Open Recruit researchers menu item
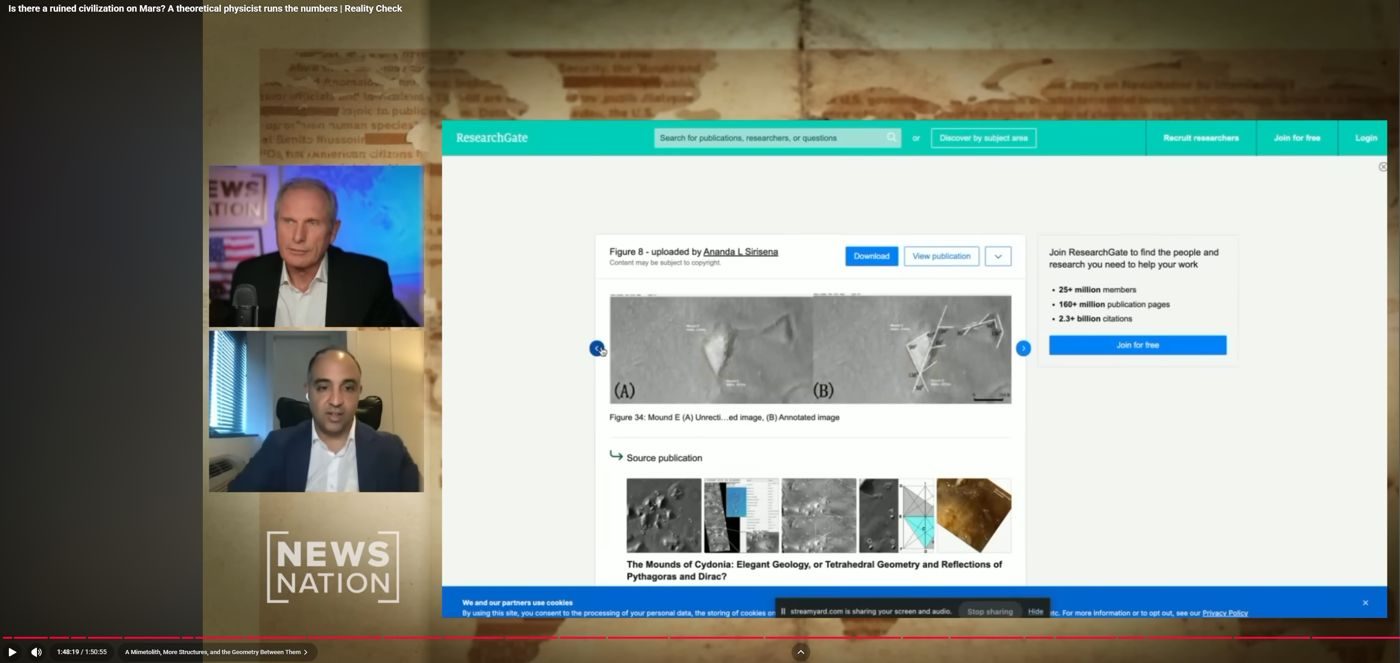Screen dimensions: 1400x663 coord(1201,138)
